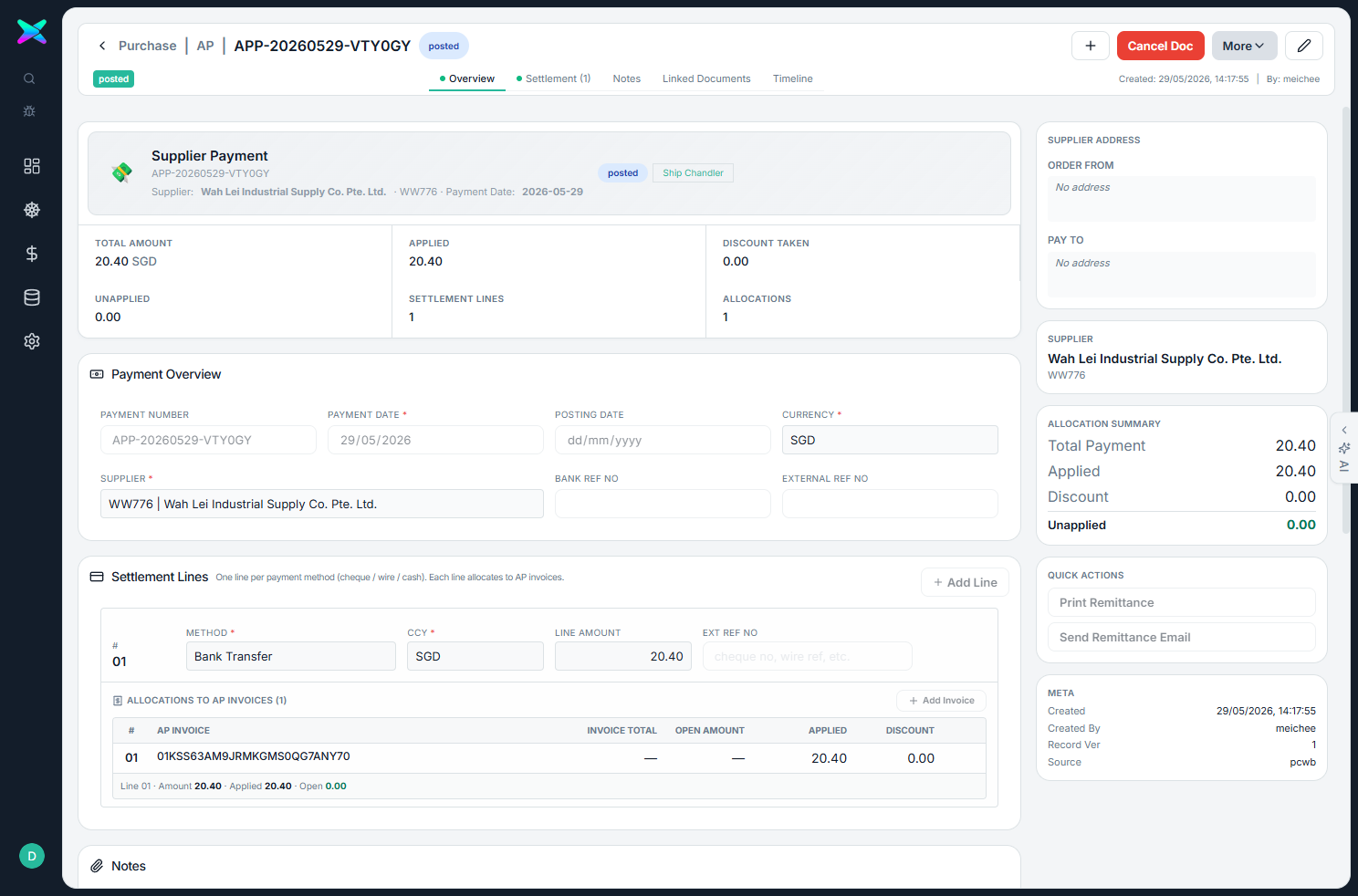1358x896 pixels.
Task: Go back using the left chevron
Action: pos(102,46)
